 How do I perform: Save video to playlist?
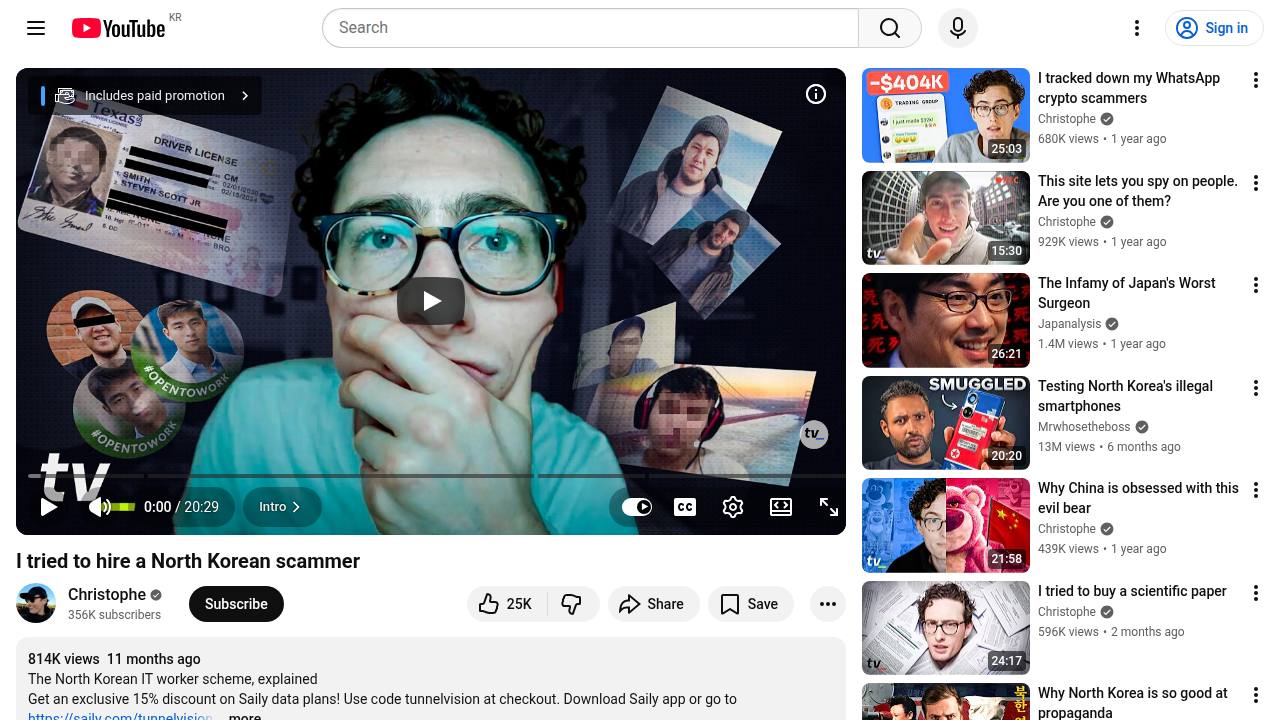(750, 604)
